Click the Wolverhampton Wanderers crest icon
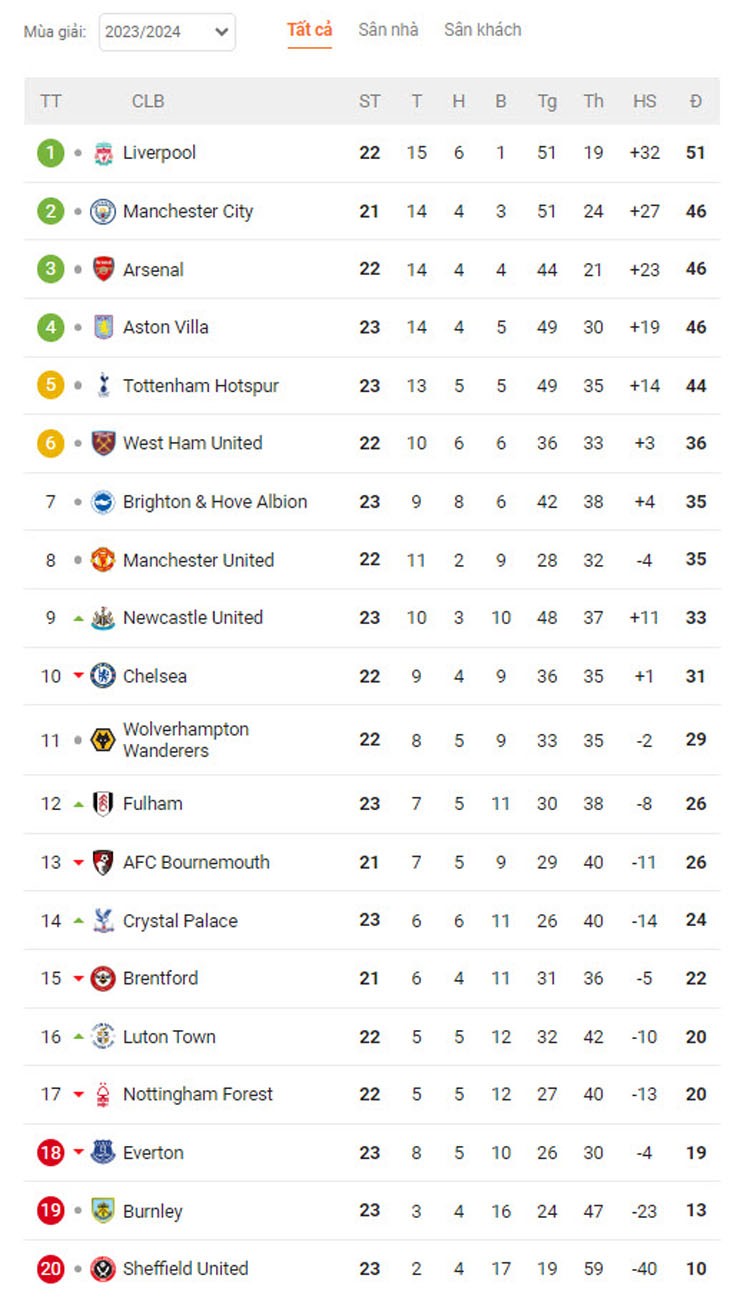Image resolution: width=740 pixels, height=1305 pixels. pos(103,740)
